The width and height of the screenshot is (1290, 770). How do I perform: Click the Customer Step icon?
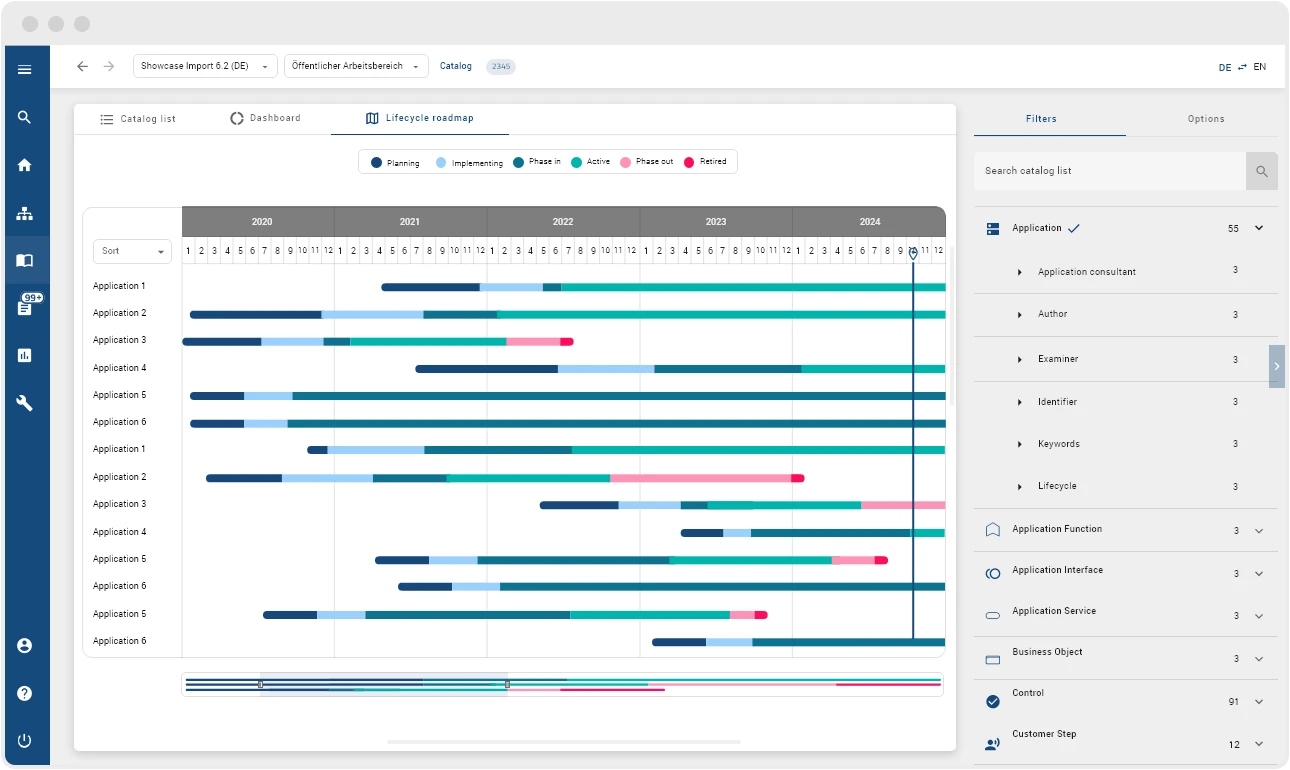click(x=993, y=744)
